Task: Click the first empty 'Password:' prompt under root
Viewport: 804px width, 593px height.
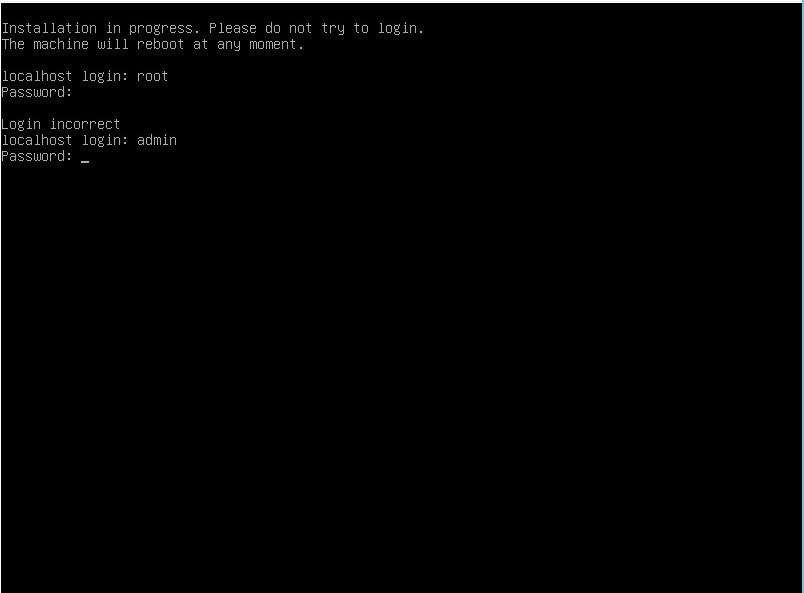Action: point(37,92)
